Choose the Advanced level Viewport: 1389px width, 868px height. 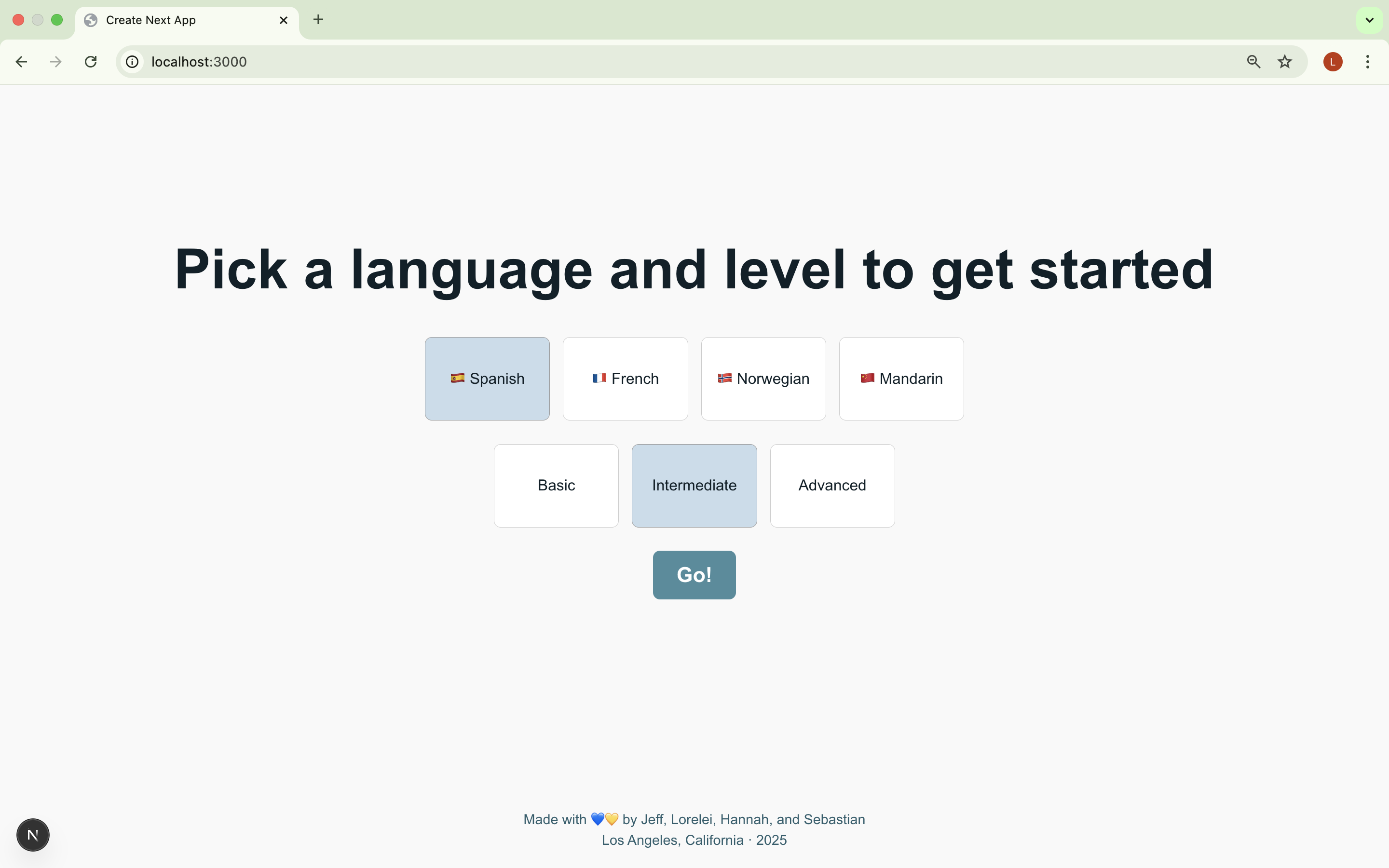pyautogui.click(x=831, y=485)
